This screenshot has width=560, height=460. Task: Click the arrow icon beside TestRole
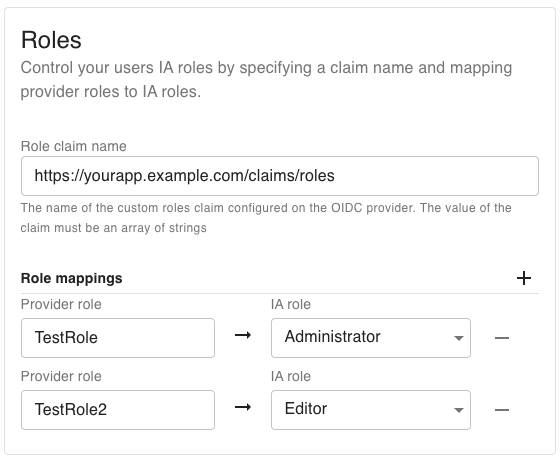tap(243, 335)
